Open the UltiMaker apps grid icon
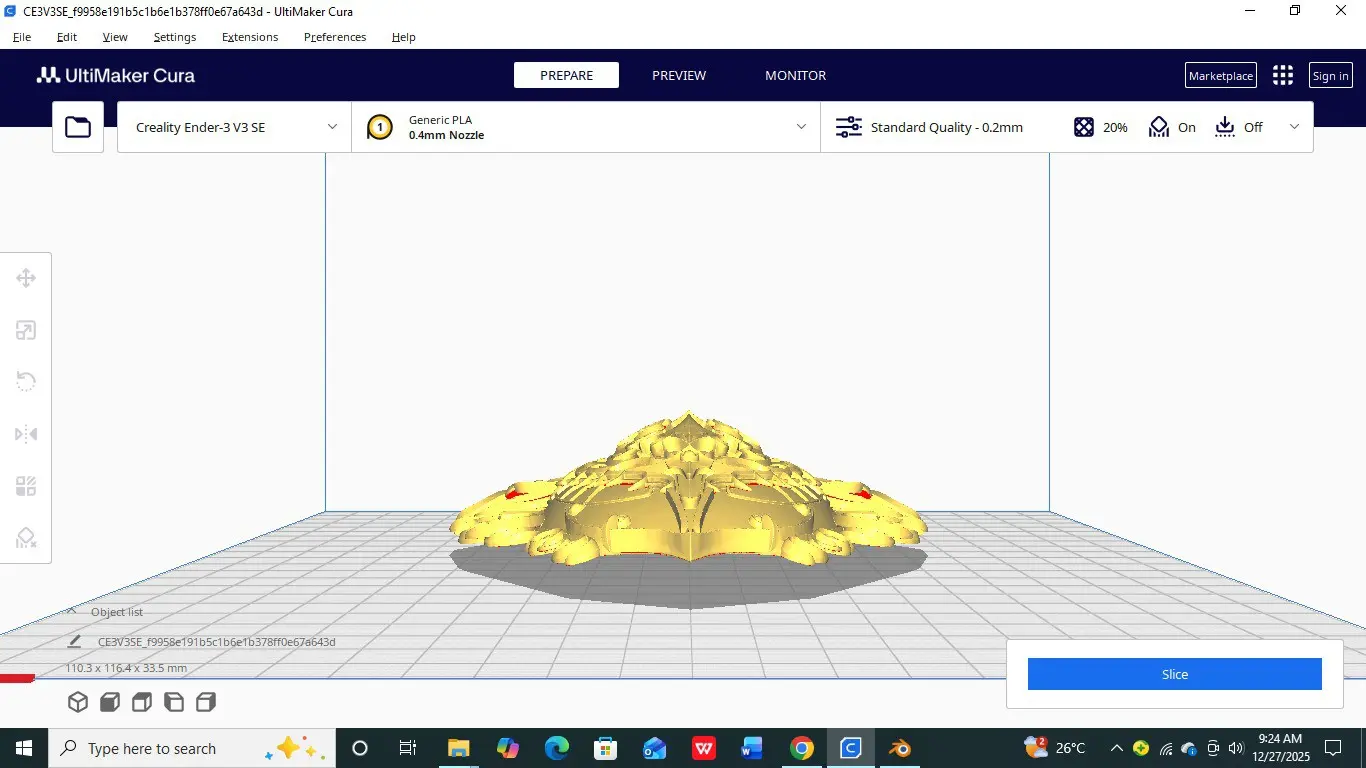 [x=1283, y=75]
